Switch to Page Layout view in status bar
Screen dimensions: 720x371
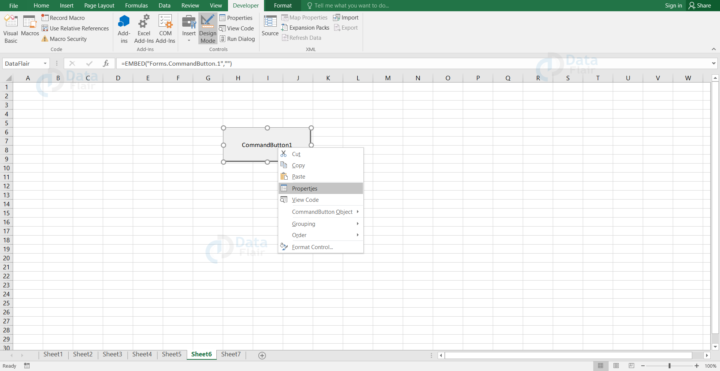[x=616, y=366]
